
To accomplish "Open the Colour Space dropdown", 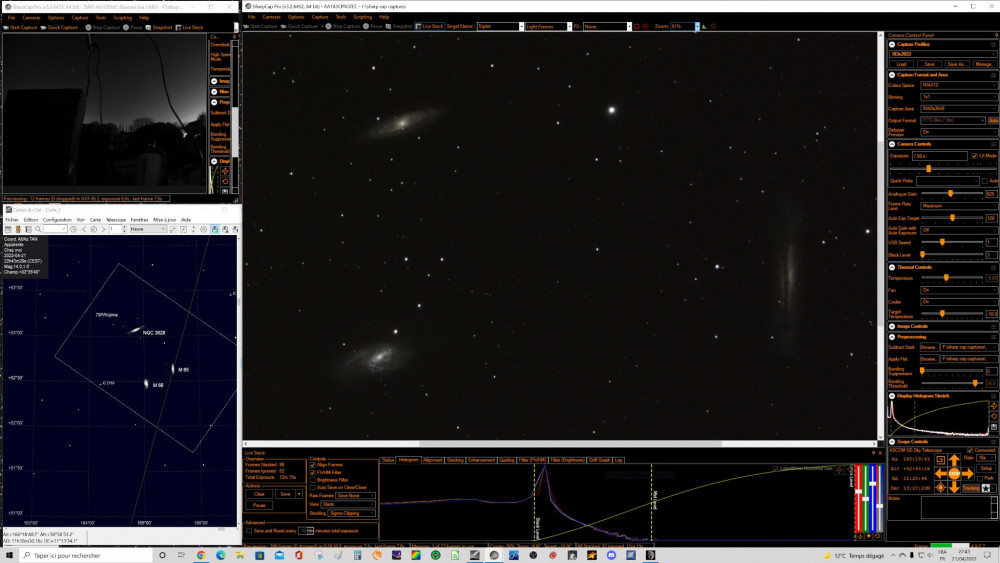I will coord(959,85).
